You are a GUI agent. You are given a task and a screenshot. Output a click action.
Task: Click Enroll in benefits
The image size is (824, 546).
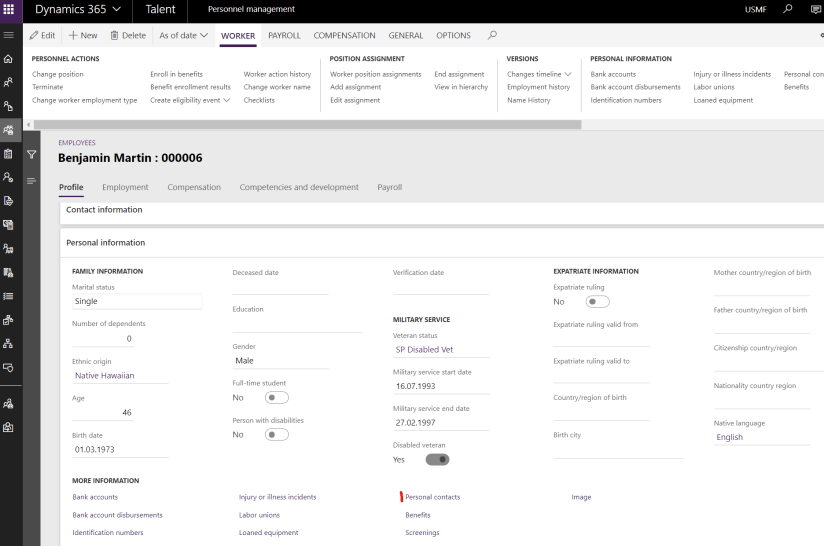pyautogui.click(x=176, y=74)
